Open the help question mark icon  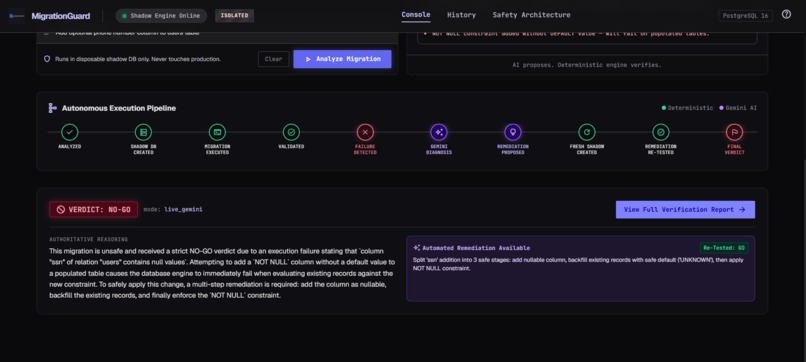tap(786, 14)
